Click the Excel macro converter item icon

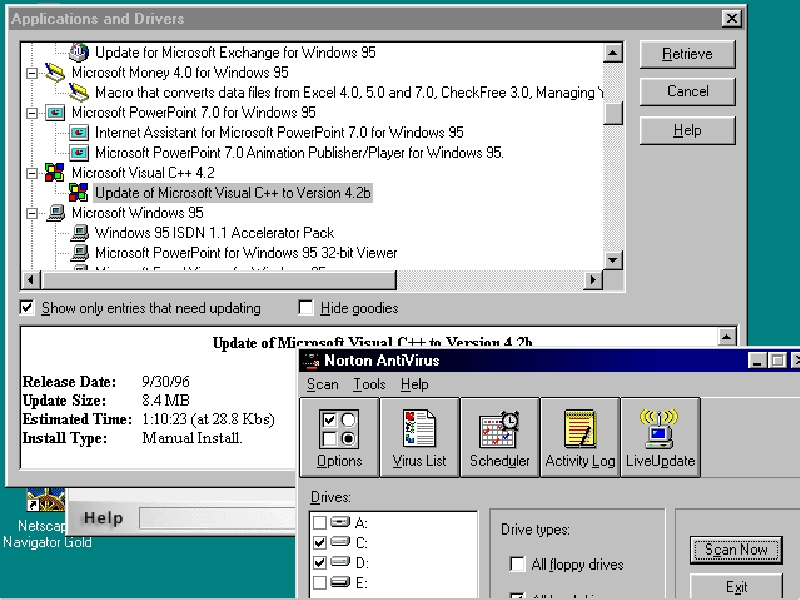79,92
